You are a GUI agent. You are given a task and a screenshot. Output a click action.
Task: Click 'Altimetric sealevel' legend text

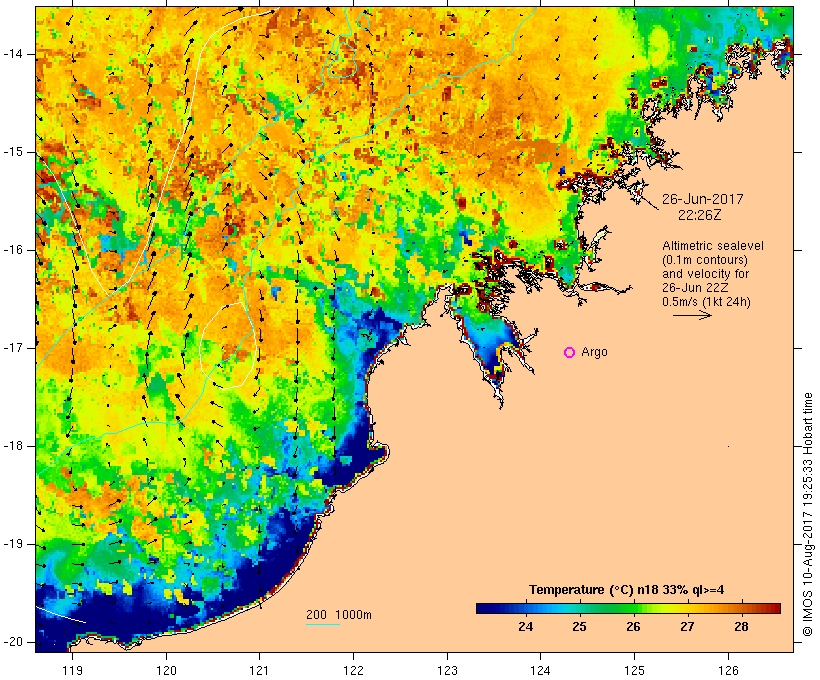click(x=713, y=246)
